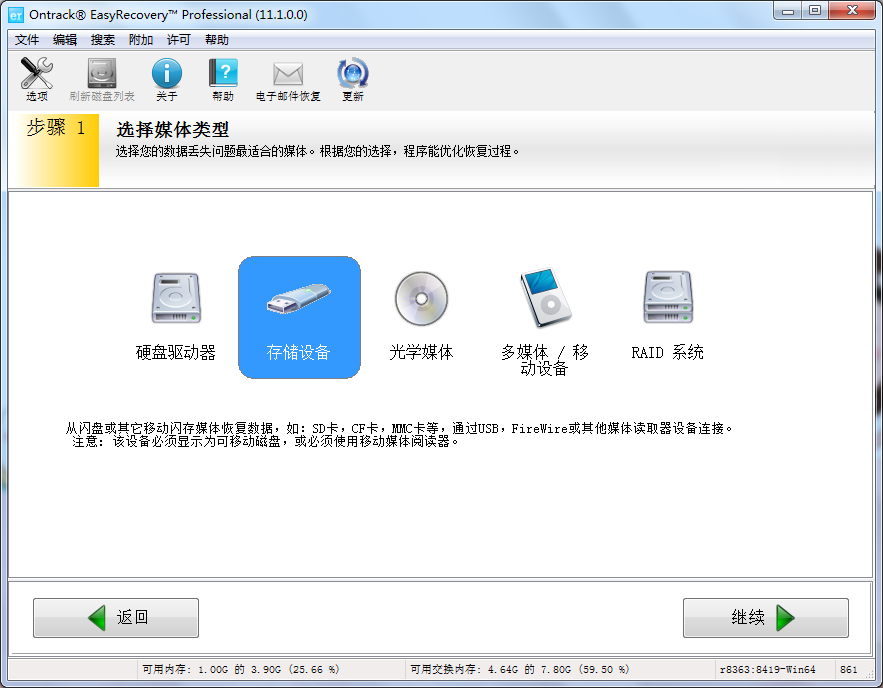Open the 编辑 menu
This screenshot has height=688, width=883.
65,40
